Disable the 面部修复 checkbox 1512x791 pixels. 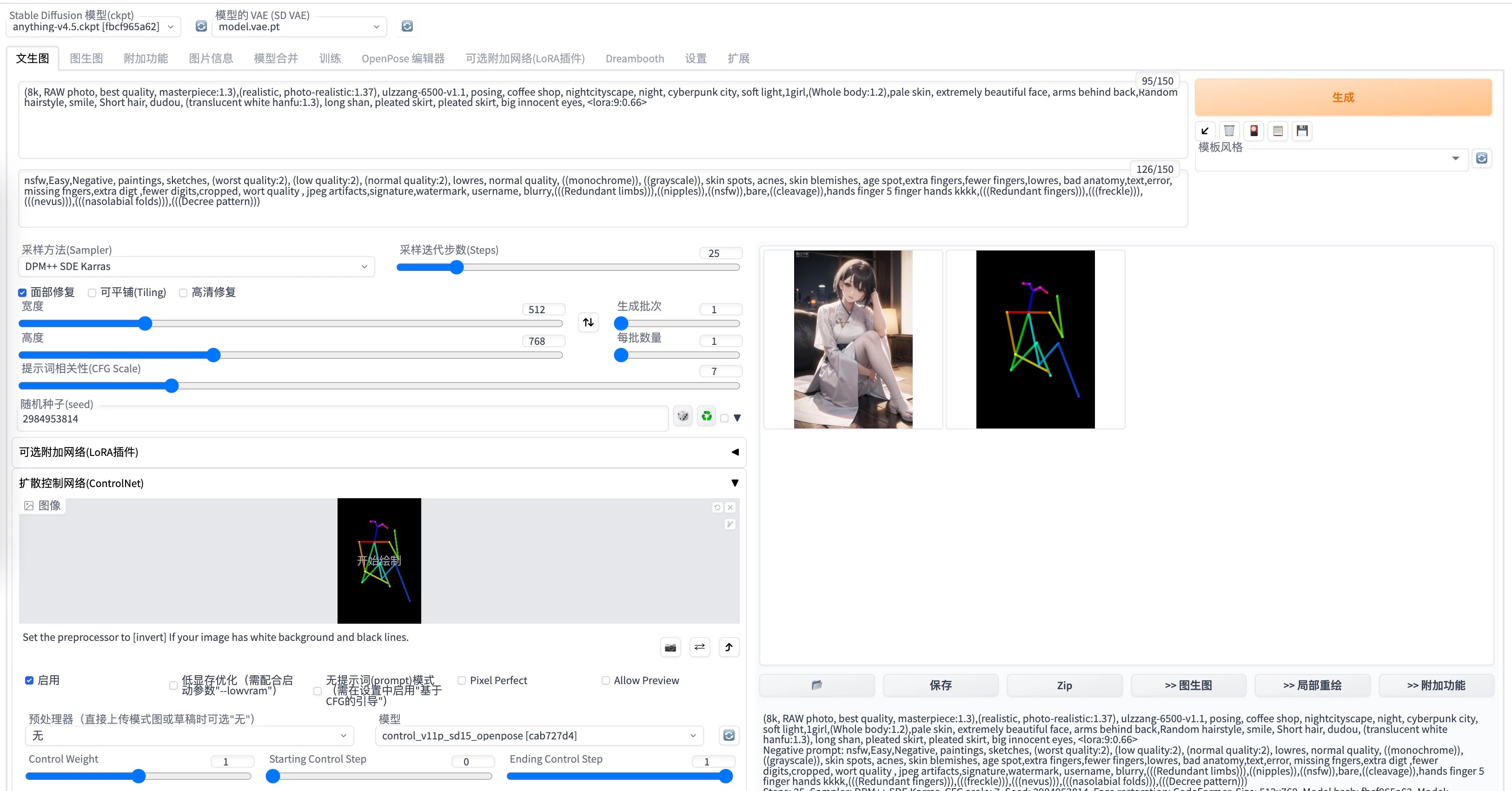[22, 292]
